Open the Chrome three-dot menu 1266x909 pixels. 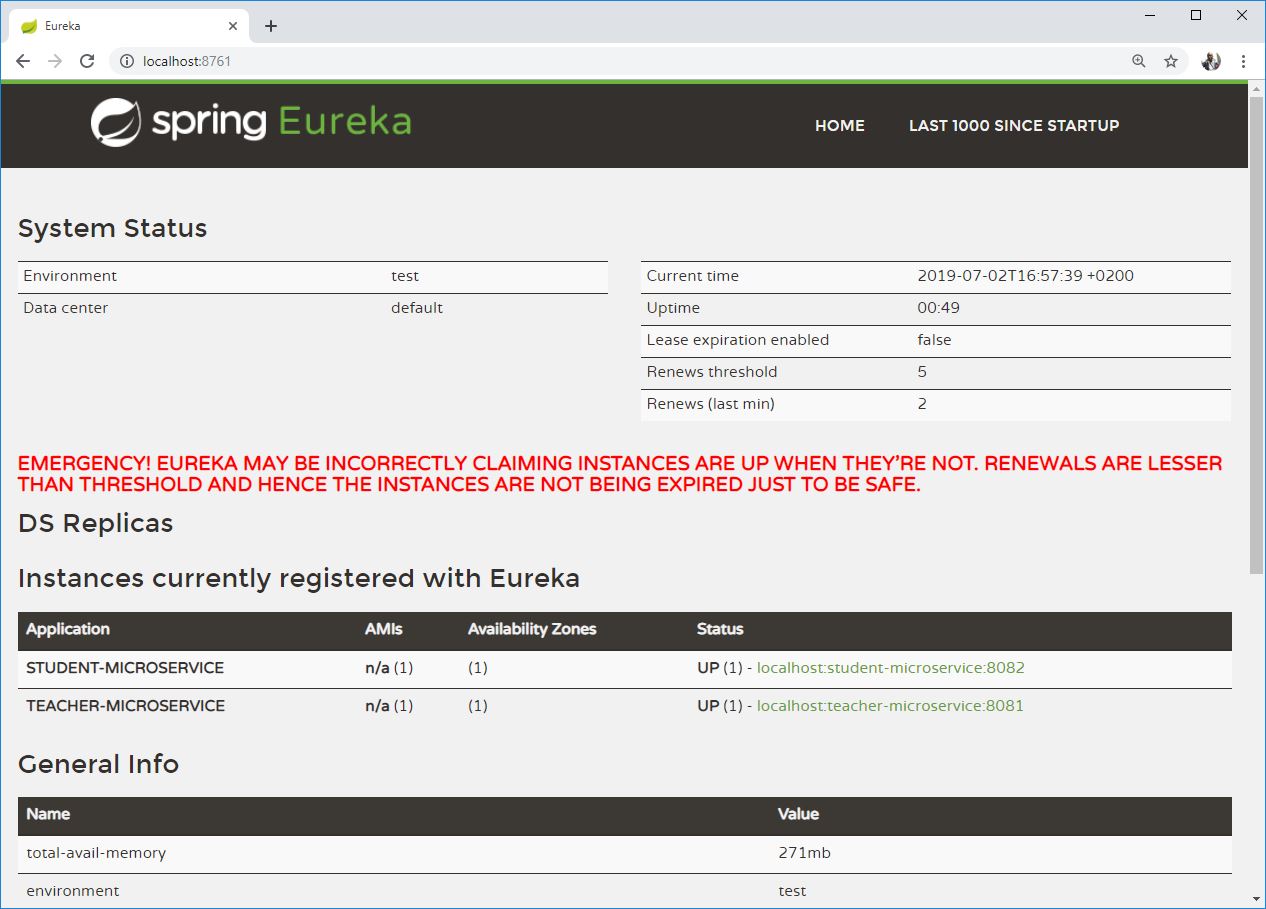click(1244, 61)
